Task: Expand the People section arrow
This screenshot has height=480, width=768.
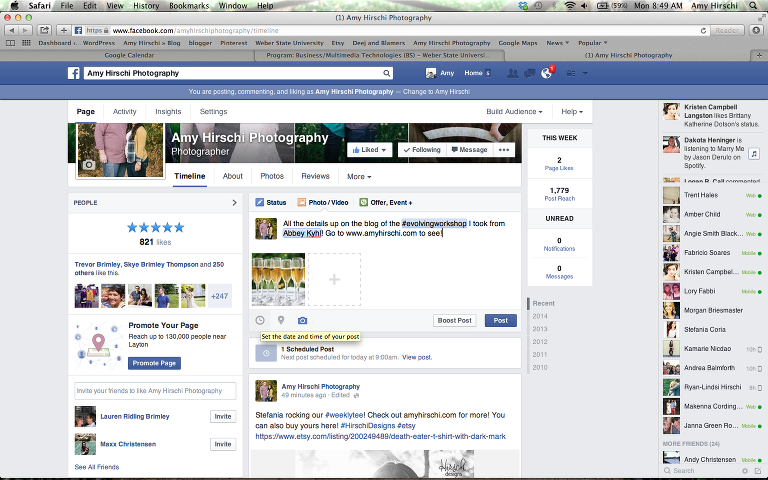Action: pyautogui.click(x=234, y=203)
